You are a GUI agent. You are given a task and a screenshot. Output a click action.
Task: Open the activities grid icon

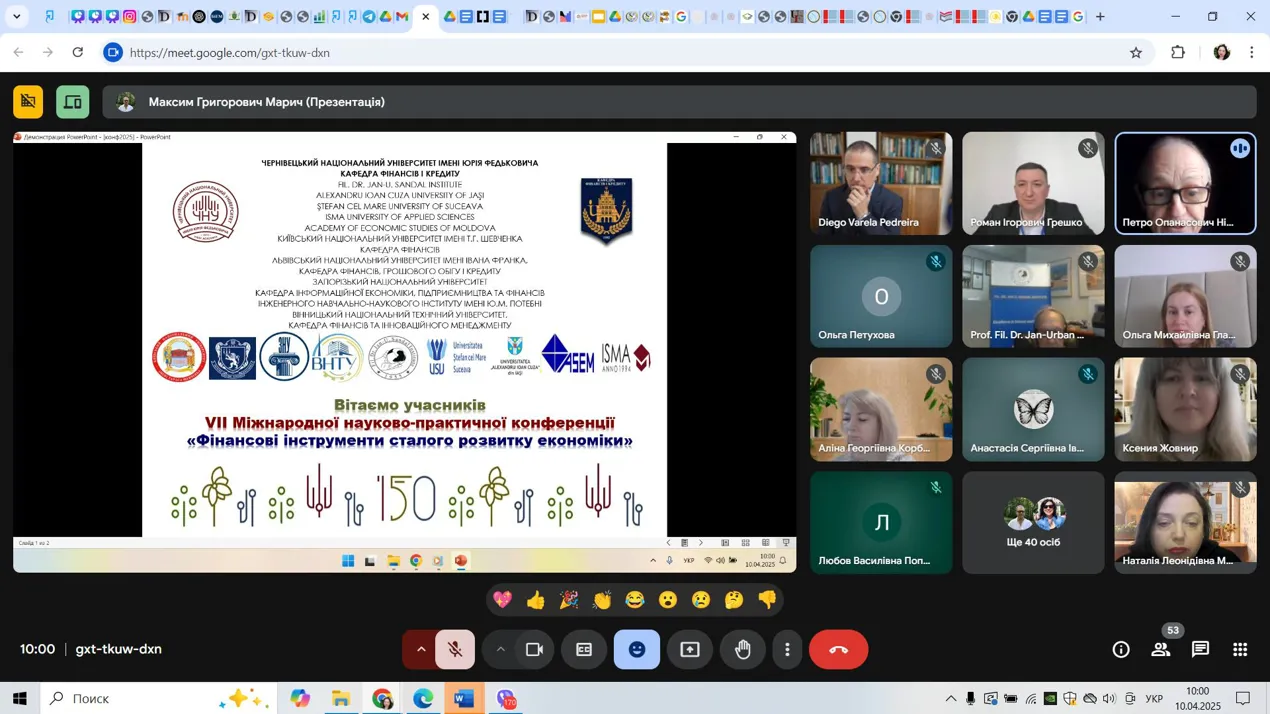tap(1240, 650)
